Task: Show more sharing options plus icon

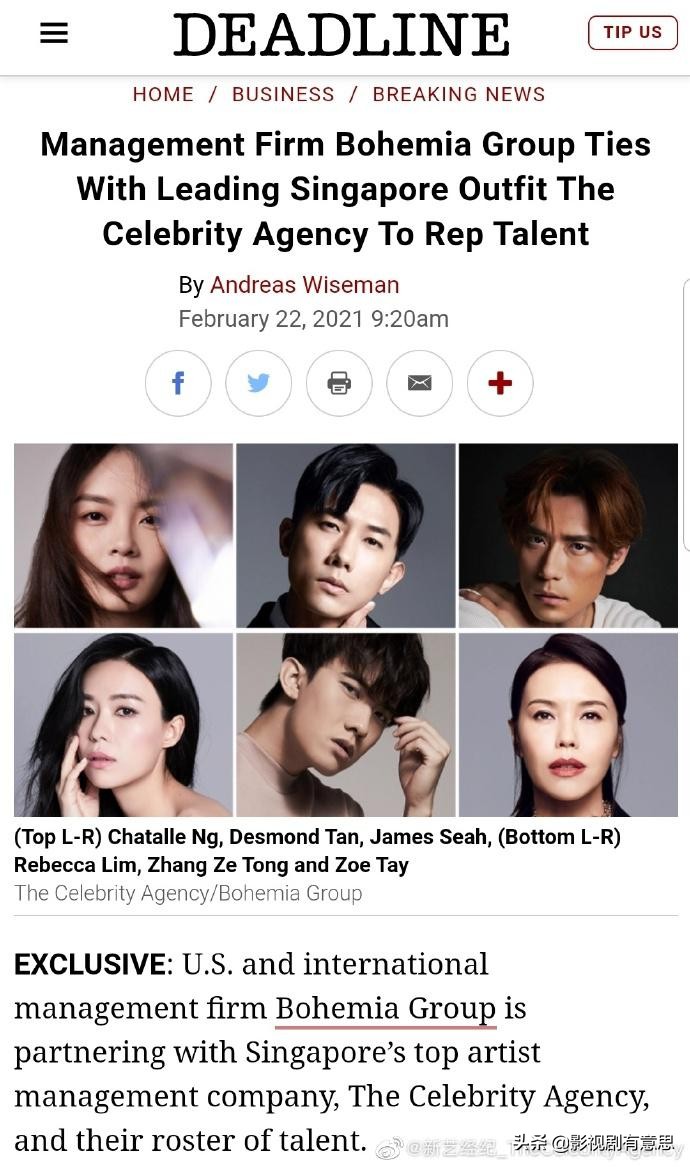Action: (x=499, y=383)
